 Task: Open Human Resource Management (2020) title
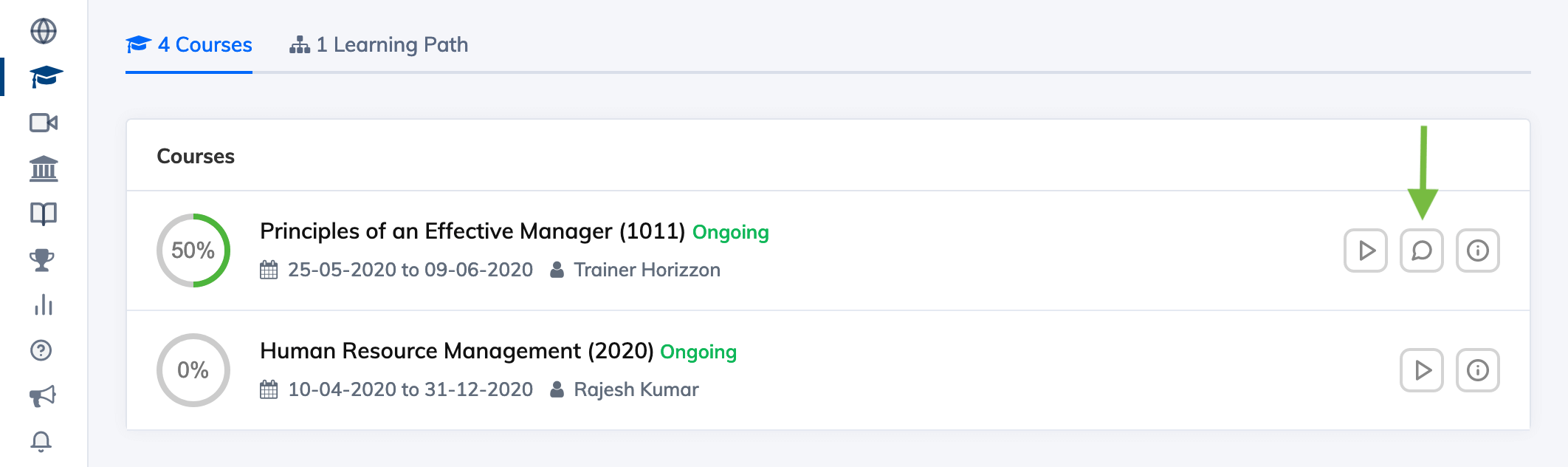click(x=457, y=351)
